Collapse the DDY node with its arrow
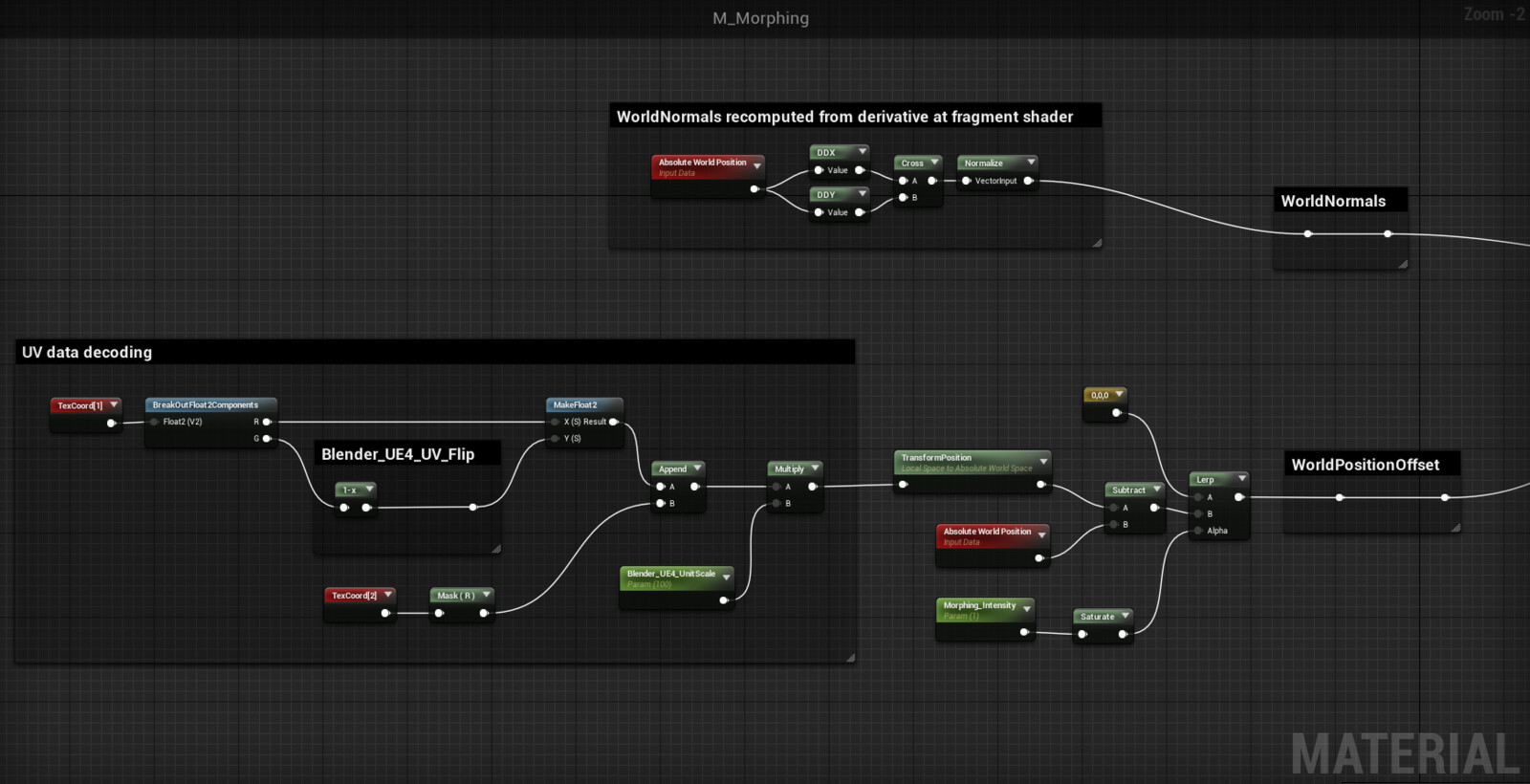This screenshot has height=784, width=1530. [x=862, y=193]
